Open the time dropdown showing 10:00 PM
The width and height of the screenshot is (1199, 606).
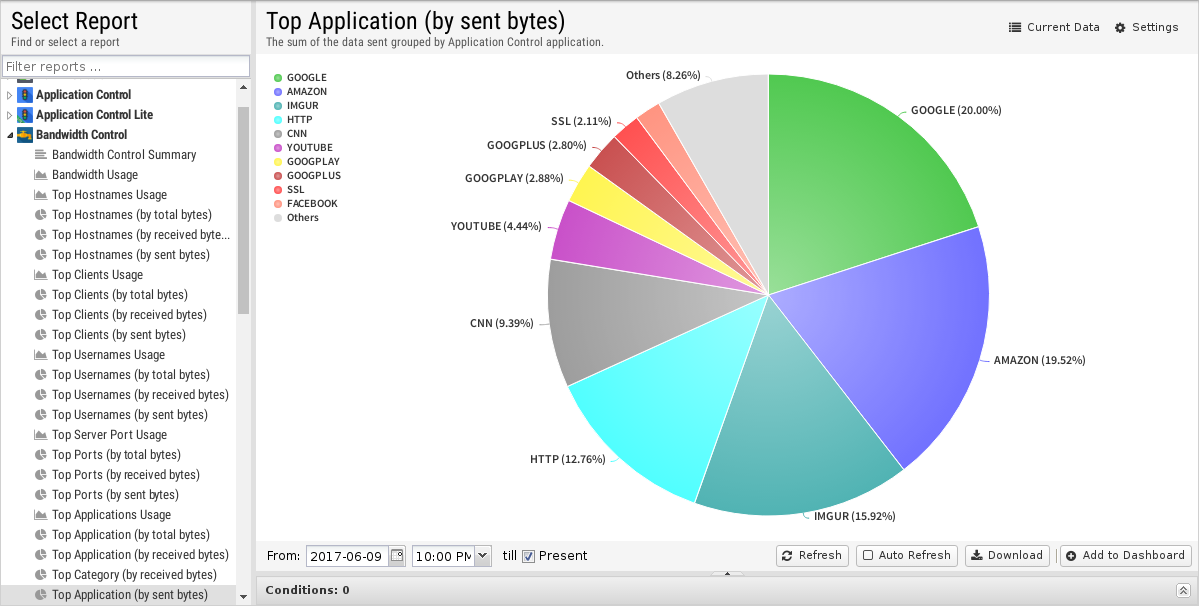[482, 556]
